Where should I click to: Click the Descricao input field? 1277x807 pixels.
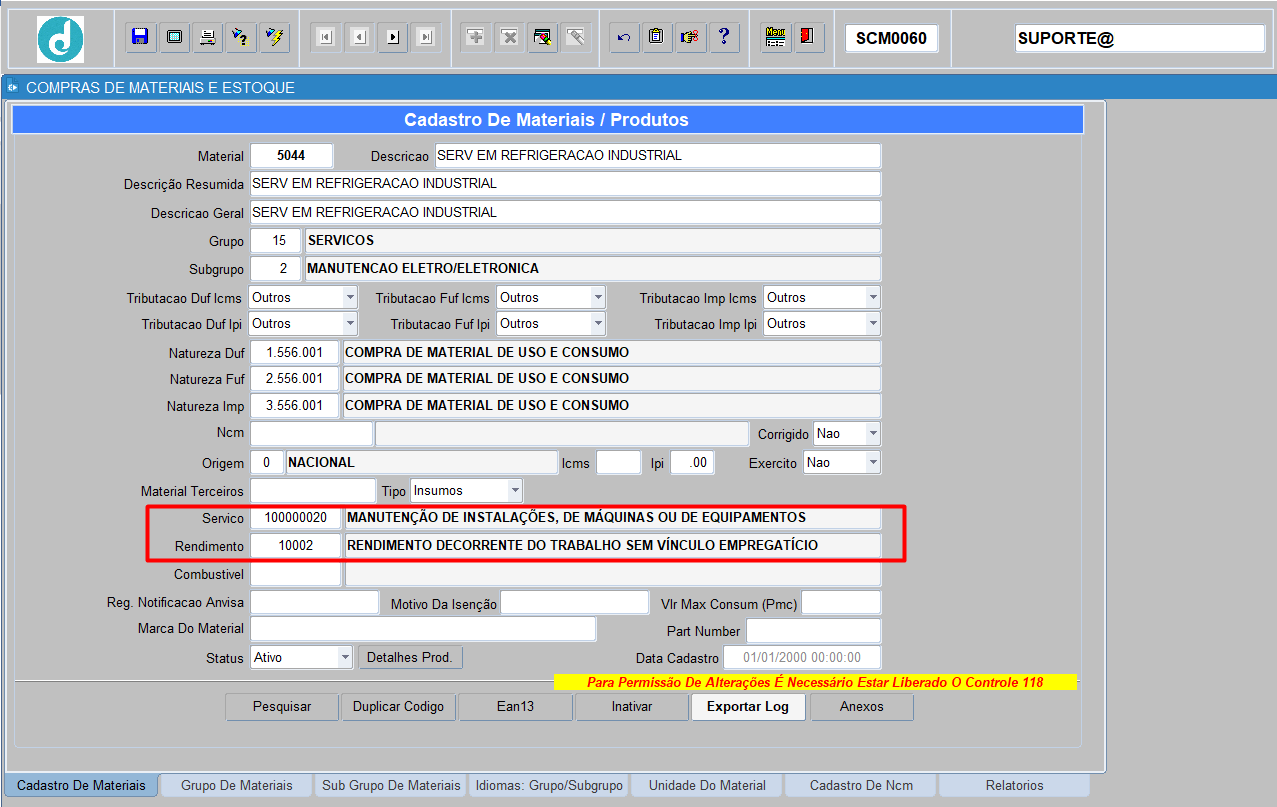click(657, 156)
